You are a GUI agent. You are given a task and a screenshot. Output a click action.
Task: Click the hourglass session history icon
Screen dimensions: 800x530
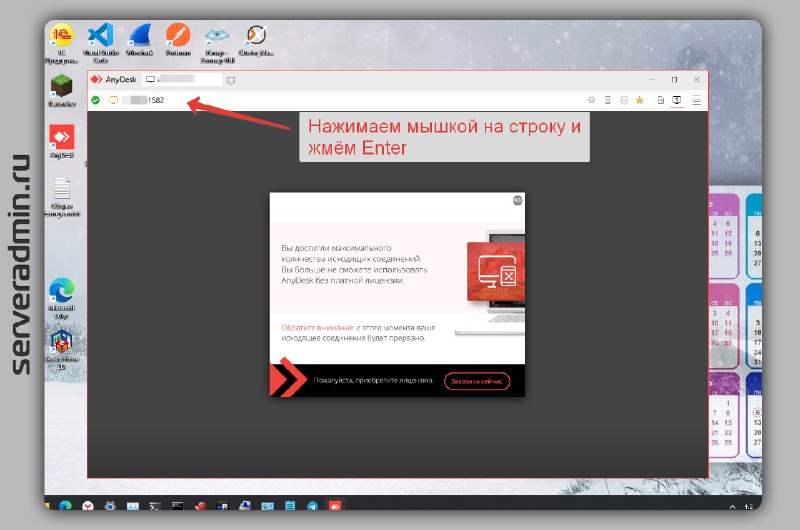pyautogui.click(x=608, y=100)
